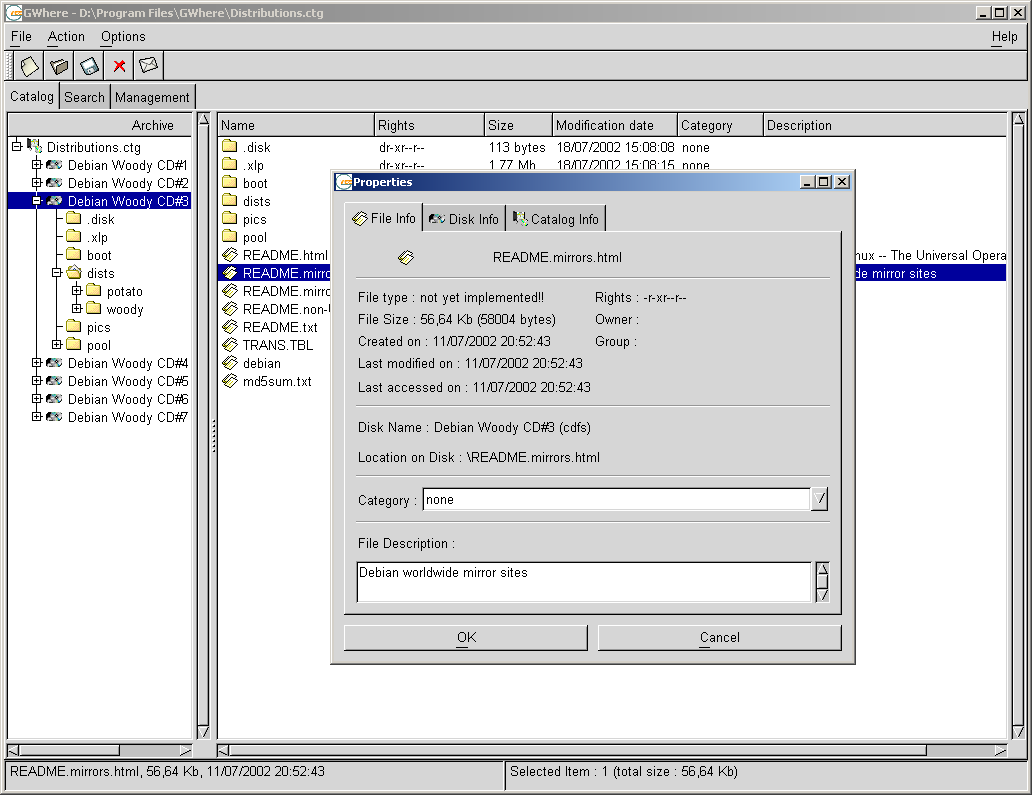Click the disk icon of Debian Woody CD#4
The width and height of the screenshot is (1032, 795).
pos(55,363)
